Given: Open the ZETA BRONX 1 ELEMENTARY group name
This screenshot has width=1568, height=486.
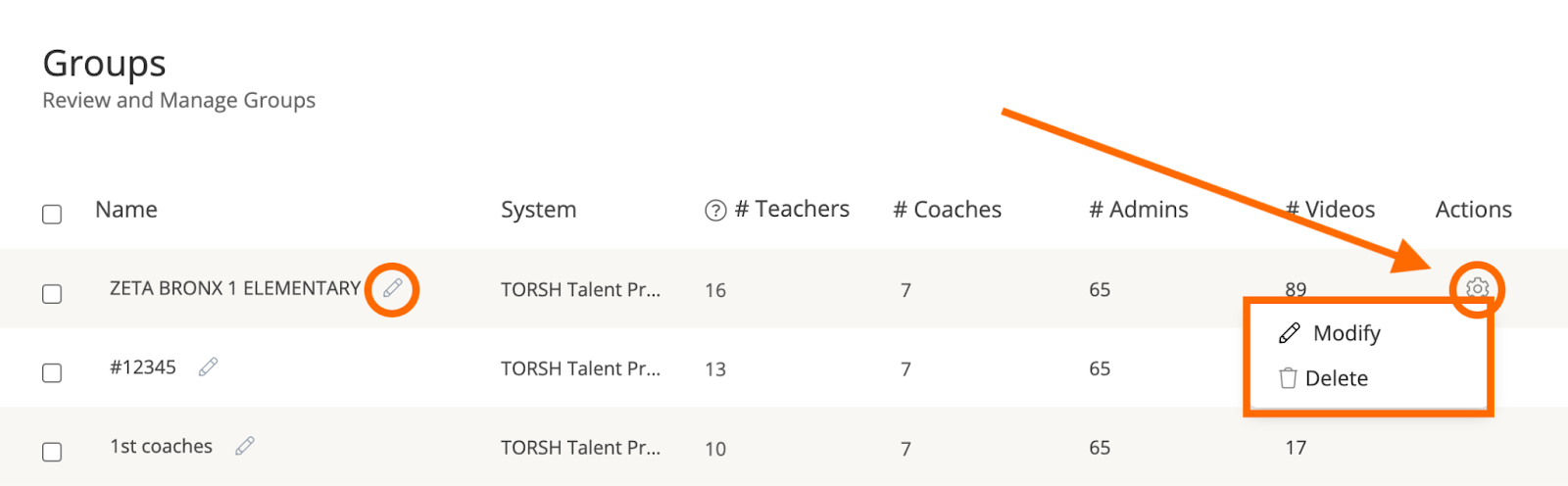Looking at the screenshot, I should 235,288.
